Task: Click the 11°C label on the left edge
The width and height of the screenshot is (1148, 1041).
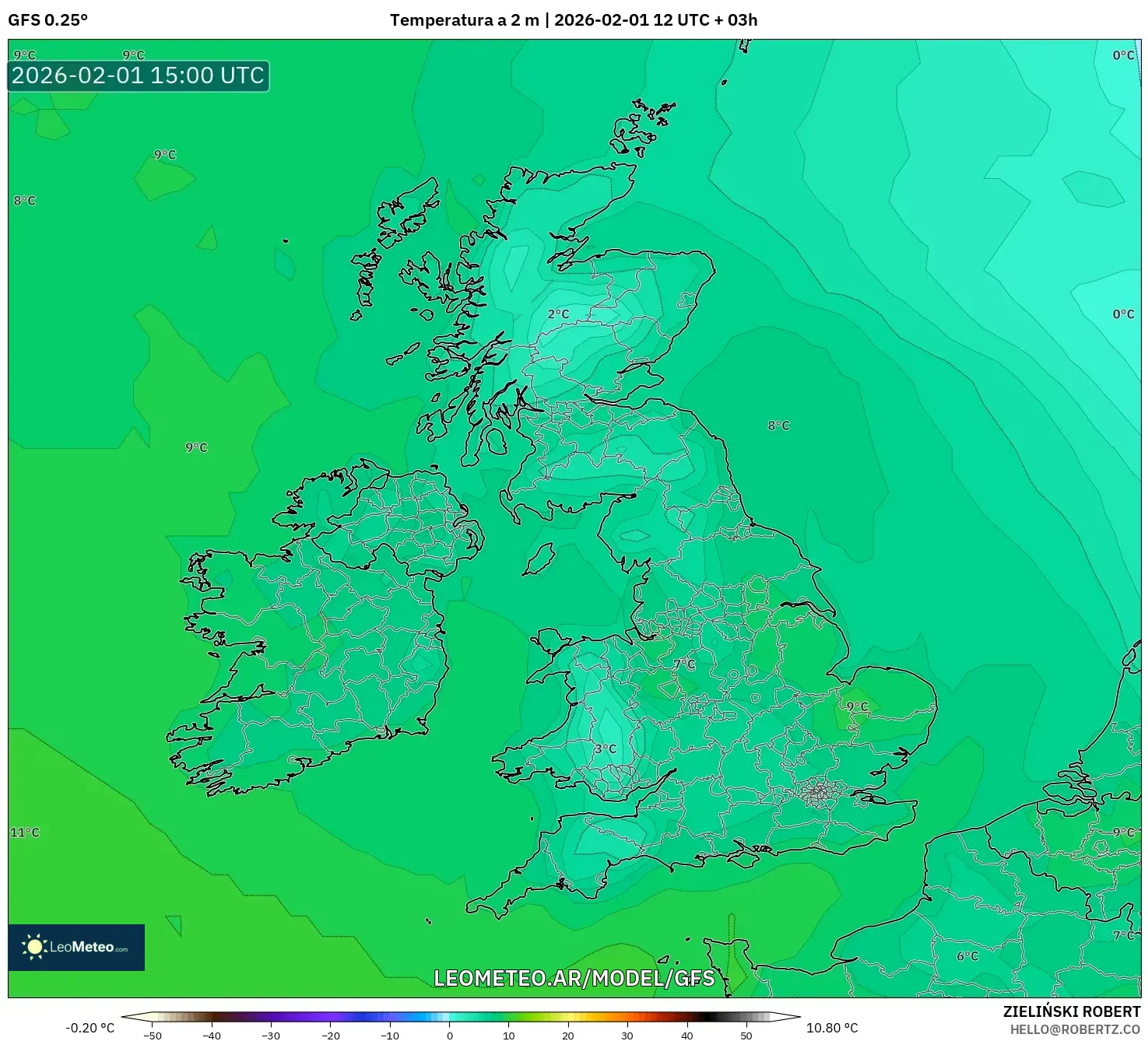Action: (23, 834)
